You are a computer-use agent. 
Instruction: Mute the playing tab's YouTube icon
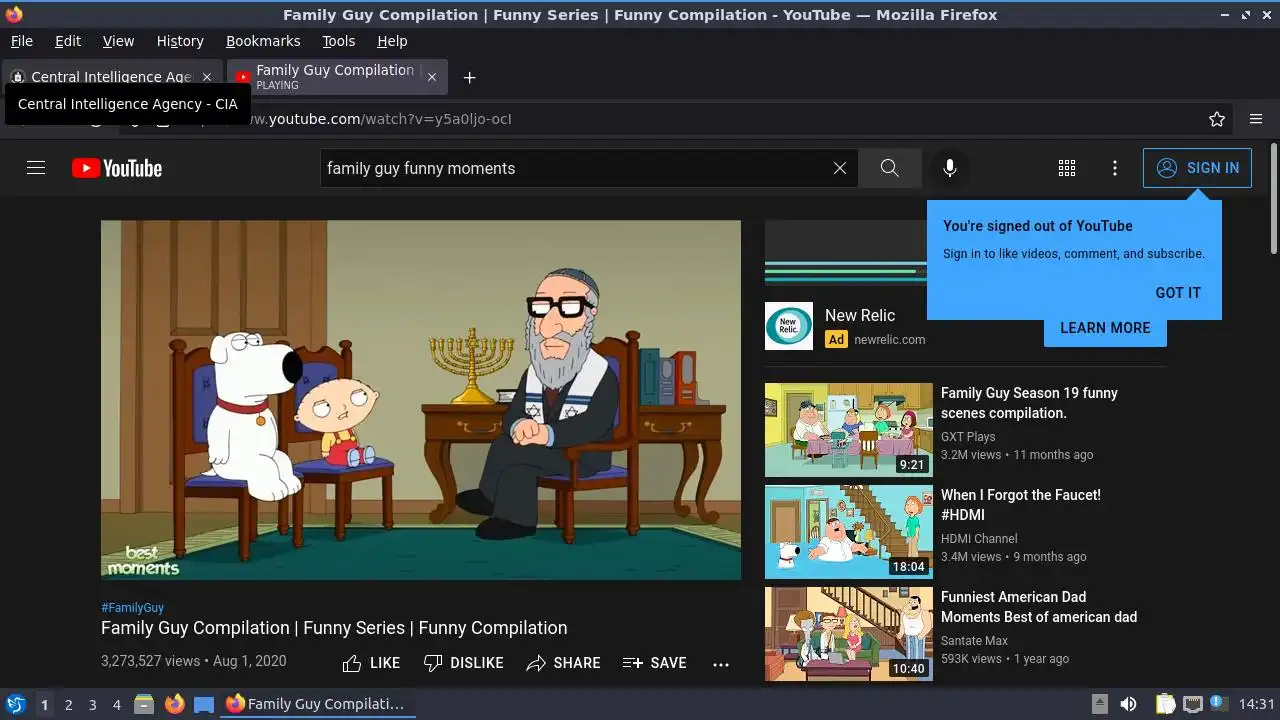click(x=243, y=77)
